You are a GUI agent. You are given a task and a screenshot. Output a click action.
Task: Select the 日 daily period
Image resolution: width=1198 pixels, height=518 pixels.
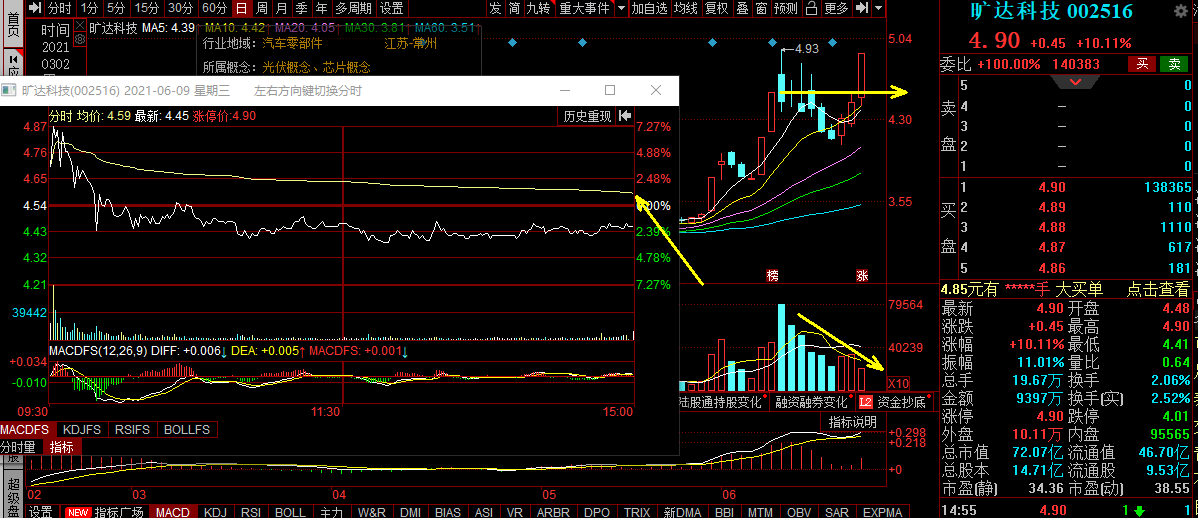241,8
